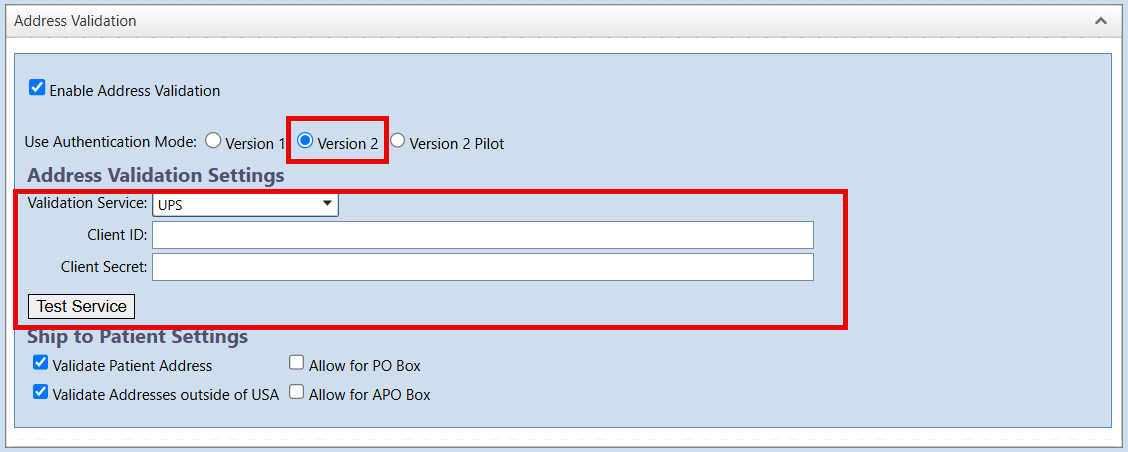The width and height of the screenshot is (1128, 452).
Task: Uncheck the Validate Patient Address checkbox
Action: pos(41,363)
